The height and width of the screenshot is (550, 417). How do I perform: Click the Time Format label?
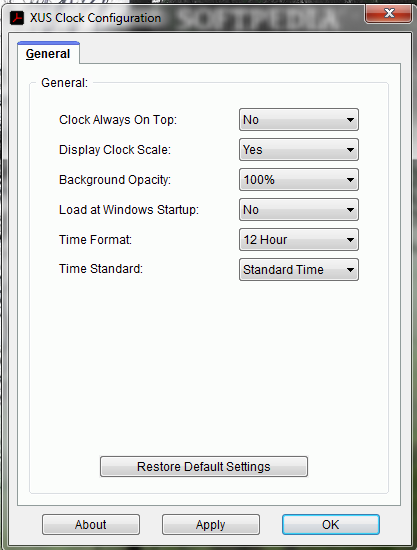click(95, 240)
